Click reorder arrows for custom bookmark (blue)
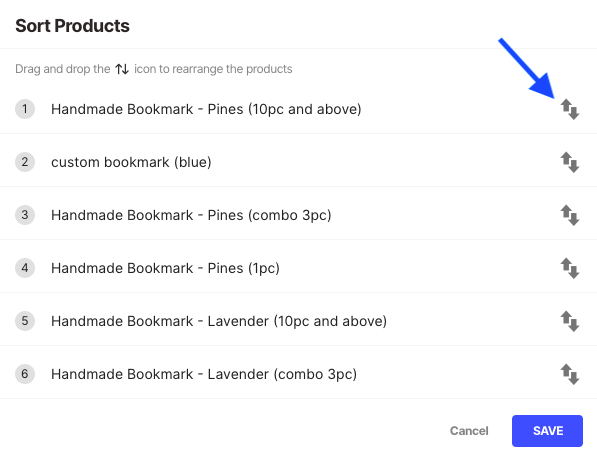The height and width of the screenshot is (457, 597). (570, 162)
